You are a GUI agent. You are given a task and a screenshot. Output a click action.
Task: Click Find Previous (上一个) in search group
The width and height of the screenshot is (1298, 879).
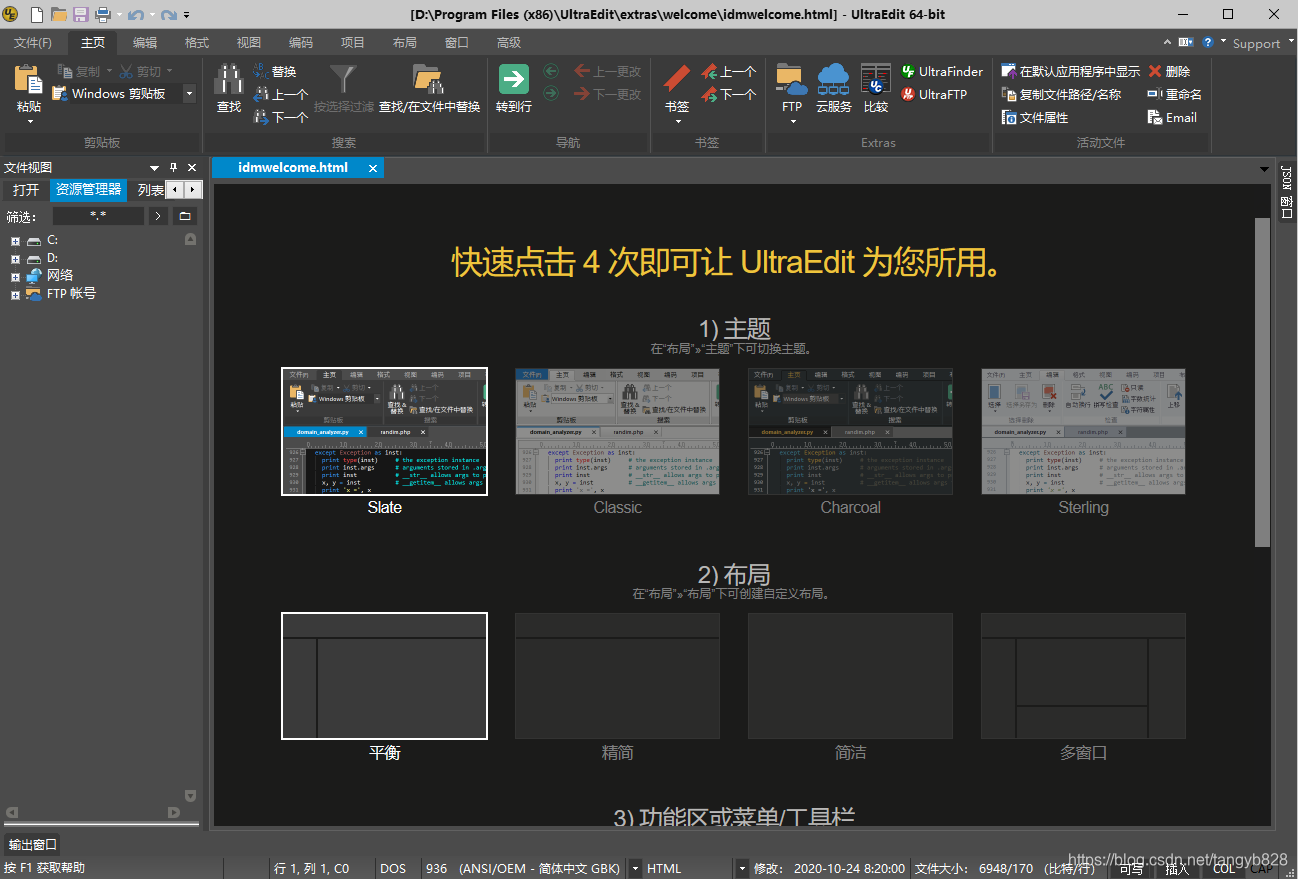click(x=281, y=94)
